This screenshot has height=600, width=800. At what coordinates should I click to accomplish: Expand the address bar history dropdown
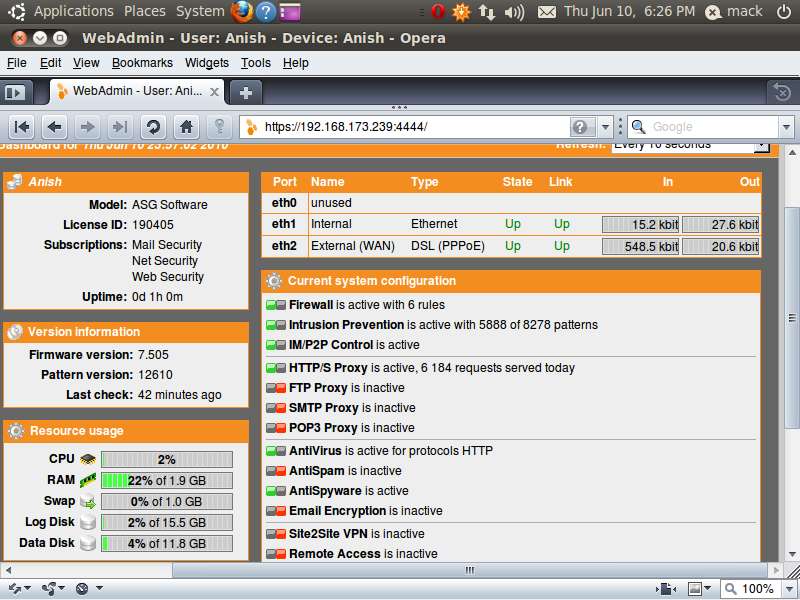(605, 127)
